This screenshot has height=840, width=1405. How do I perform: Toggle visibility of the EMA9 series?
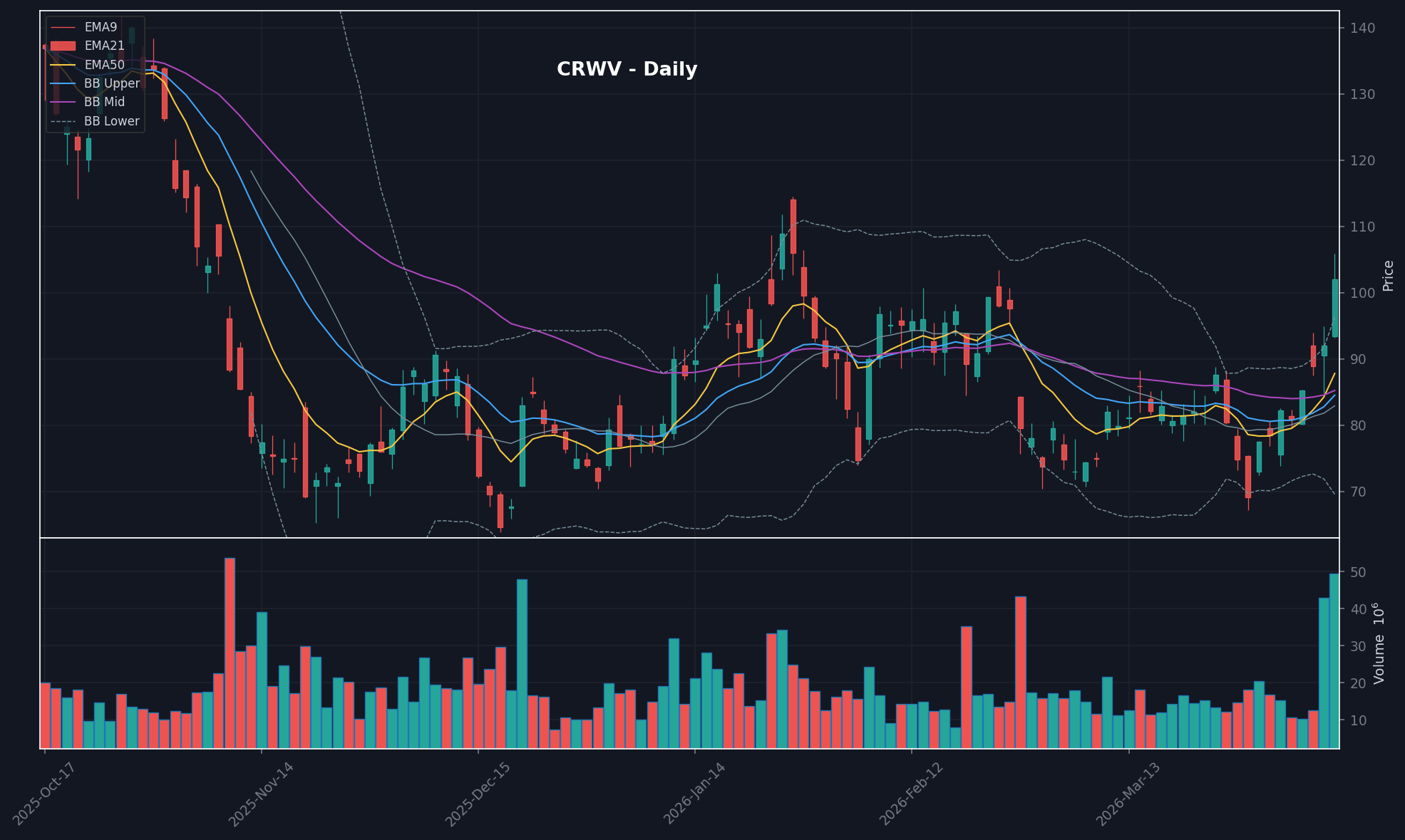click(100, 27)
